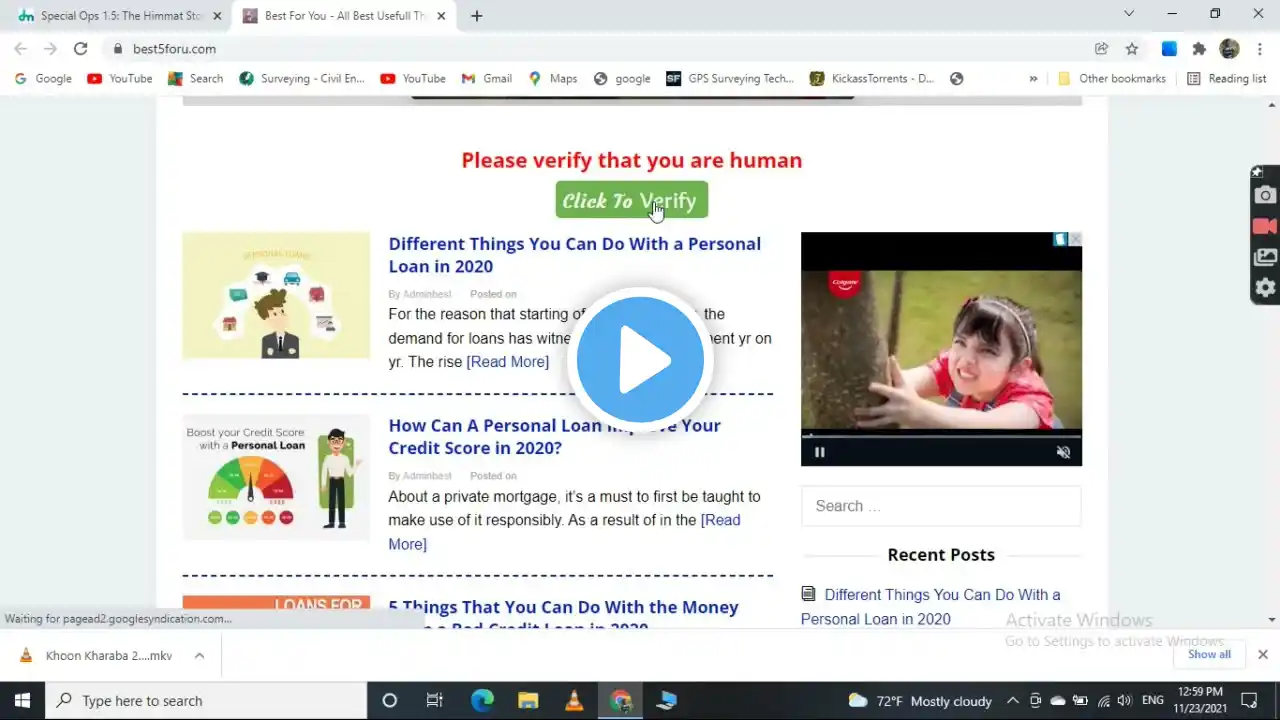Click the best5foru.com address bar

tap(598, 49)
